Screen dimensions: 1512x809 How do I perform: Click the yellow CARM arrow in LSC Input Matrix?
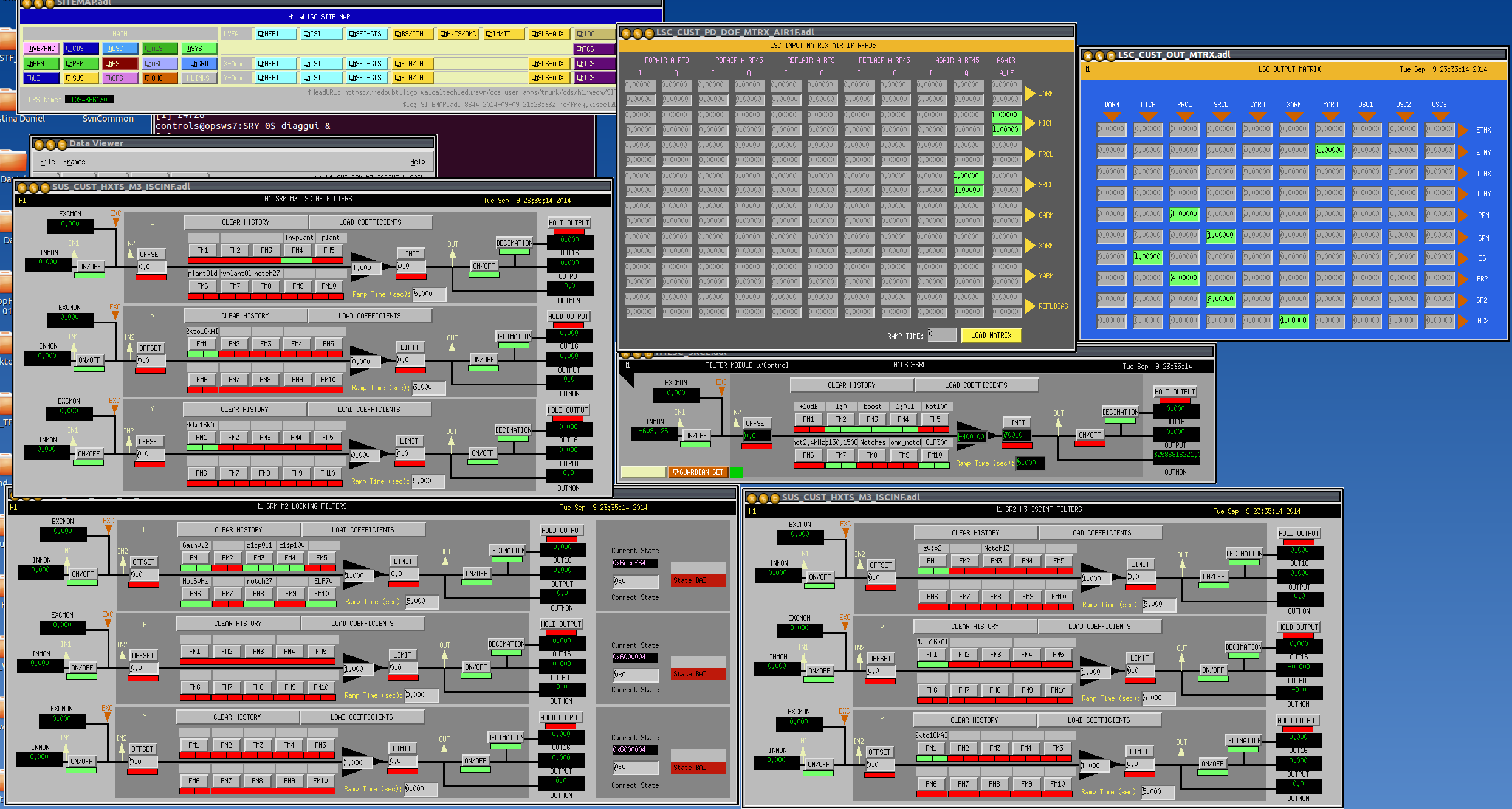(1030, 215)
